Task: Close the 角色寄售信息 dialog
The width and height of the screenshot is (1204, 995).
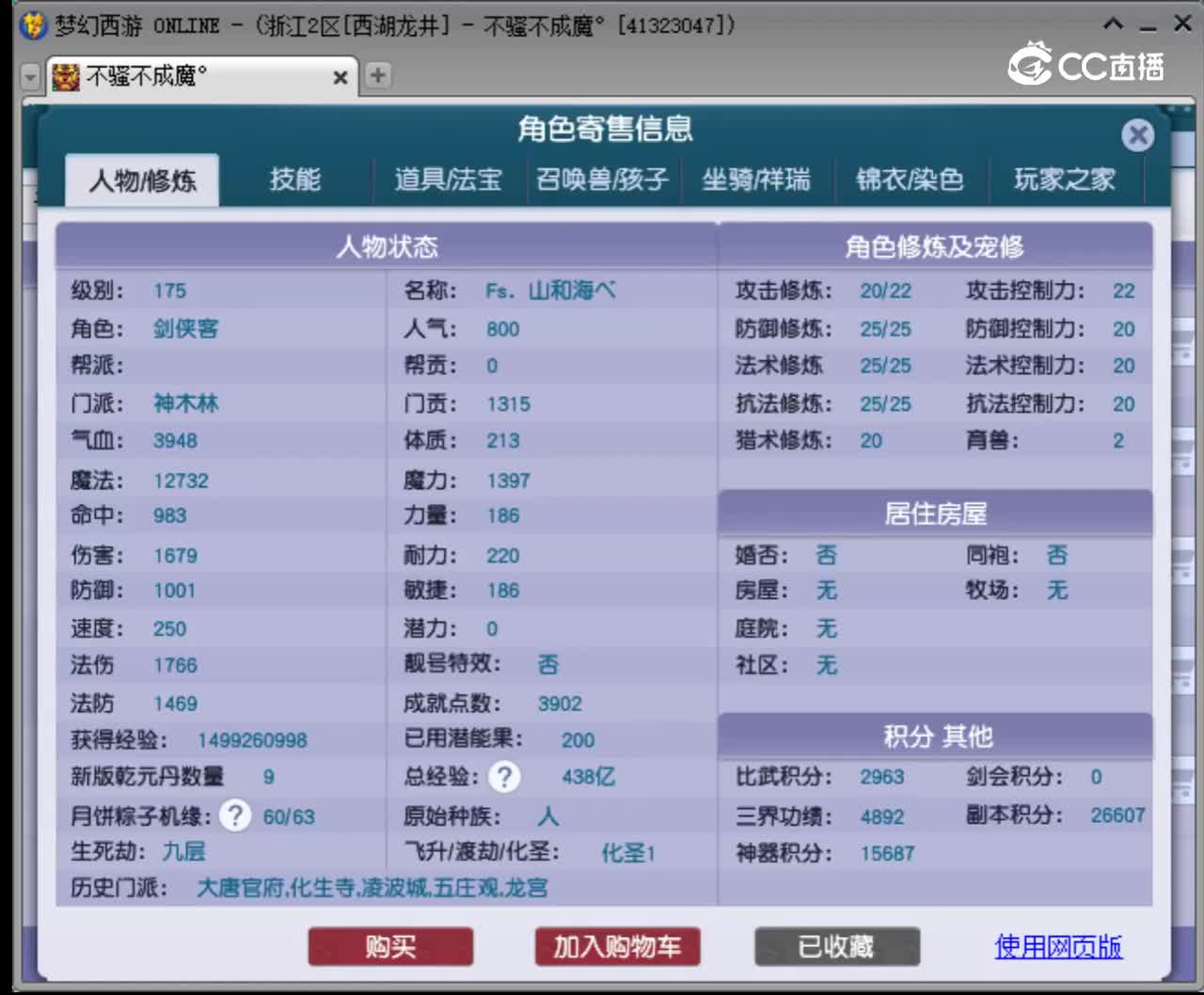Action: 1137,135
